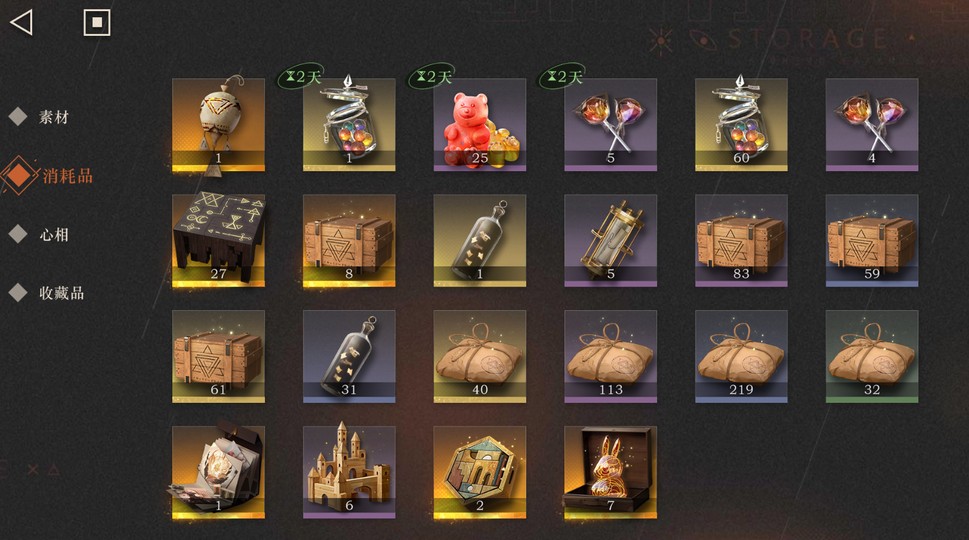Select the black rune table item
This screenshot has height=540, width=969.
pos(218,241)
